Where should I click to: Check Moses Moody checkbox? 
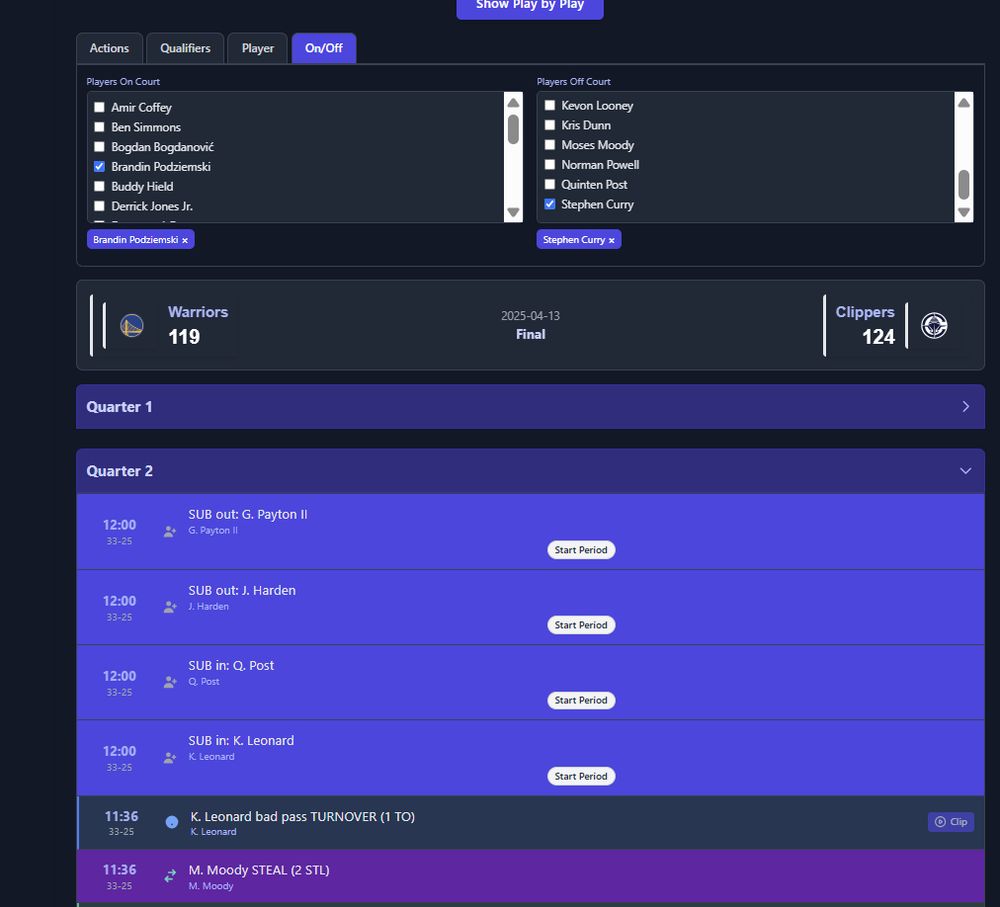click(550, 145)
